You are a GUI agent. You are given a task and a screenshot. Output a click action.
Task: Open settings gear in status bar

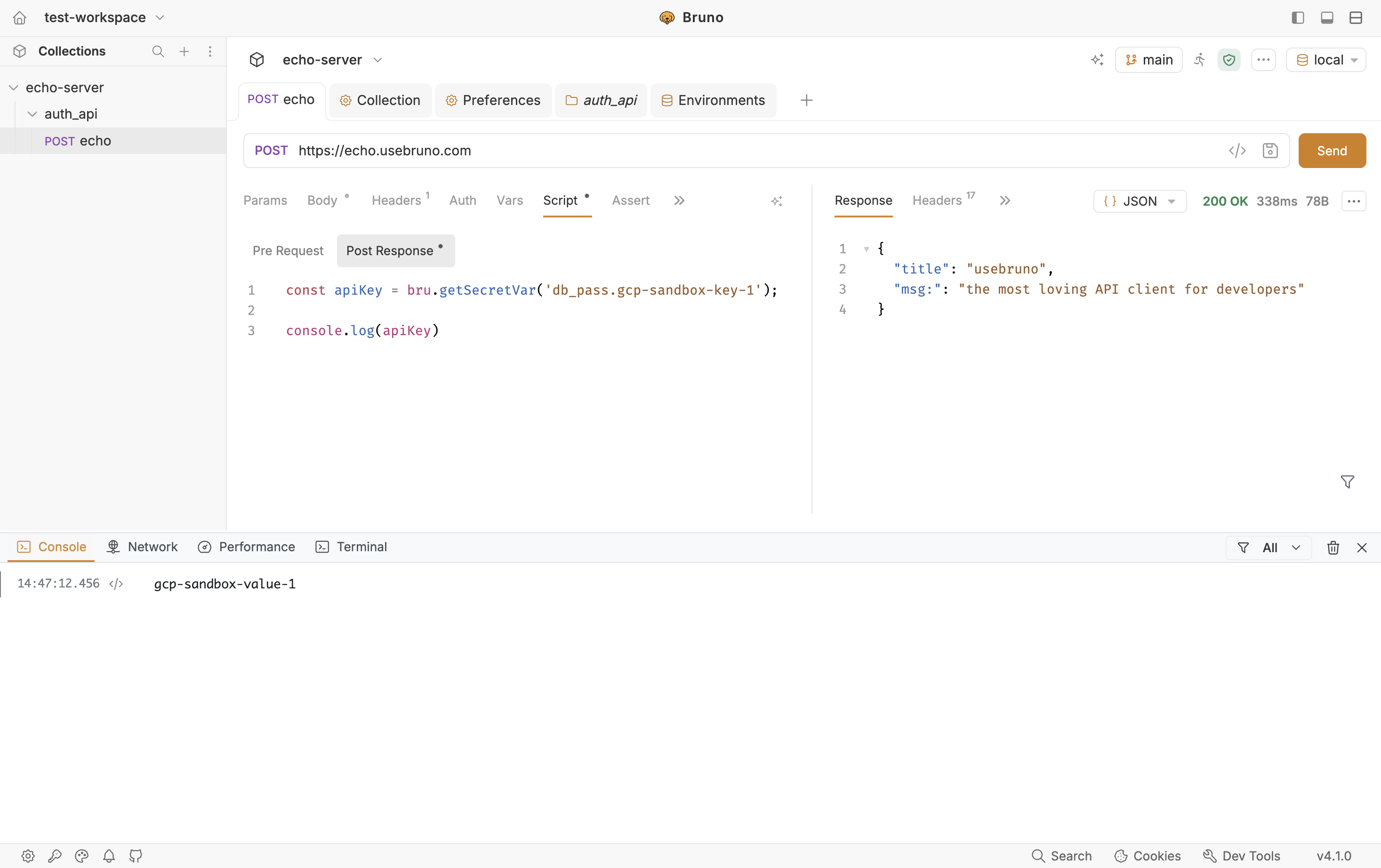[28, 856]
